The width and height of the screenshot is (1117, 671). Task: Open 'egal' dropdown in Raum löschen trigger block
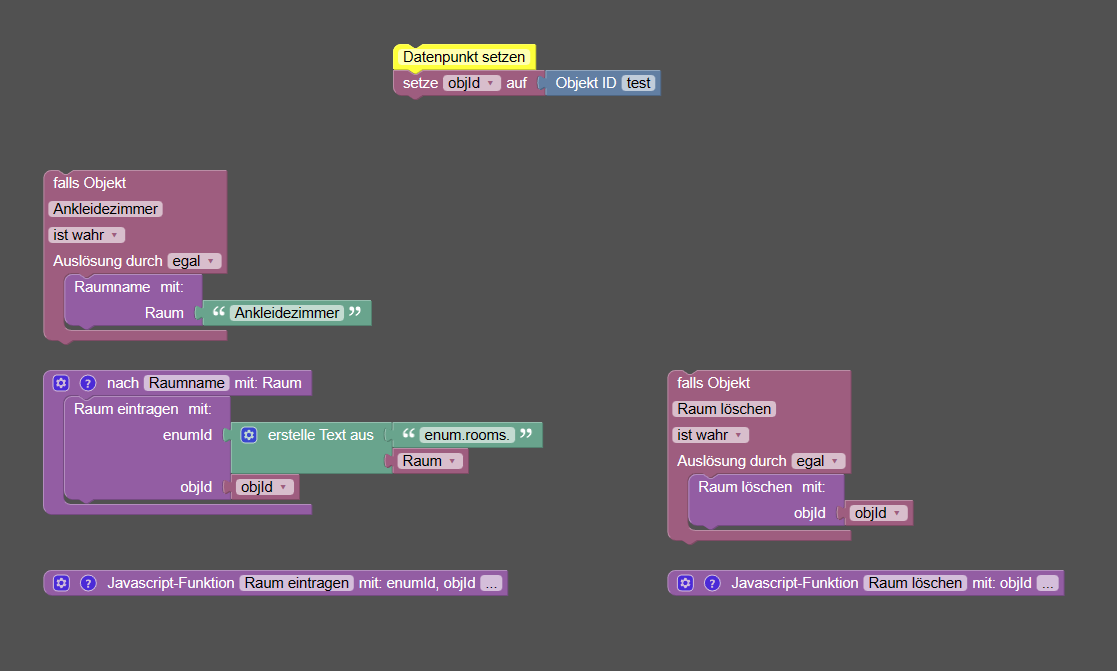click(x=819, y=461)
